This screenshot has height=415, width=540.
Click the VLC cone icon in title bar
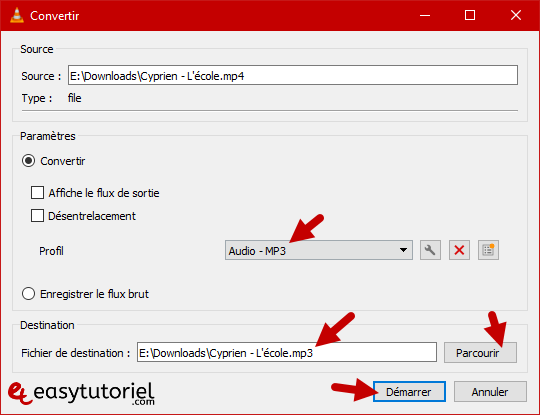click(x=17, y=15)
